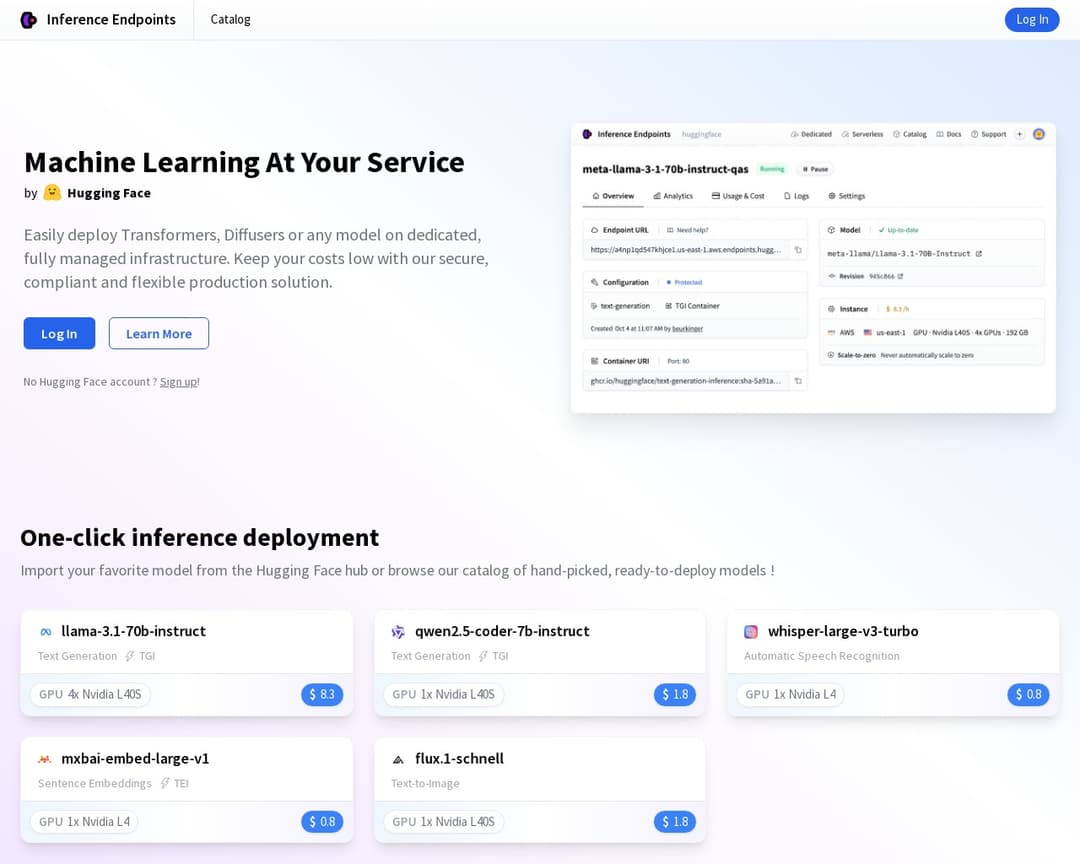Screen dimensions: 1080x864
Task: Click the GPU 1x Nvidia L40S badge on qwen card
Action: [444, 695]
